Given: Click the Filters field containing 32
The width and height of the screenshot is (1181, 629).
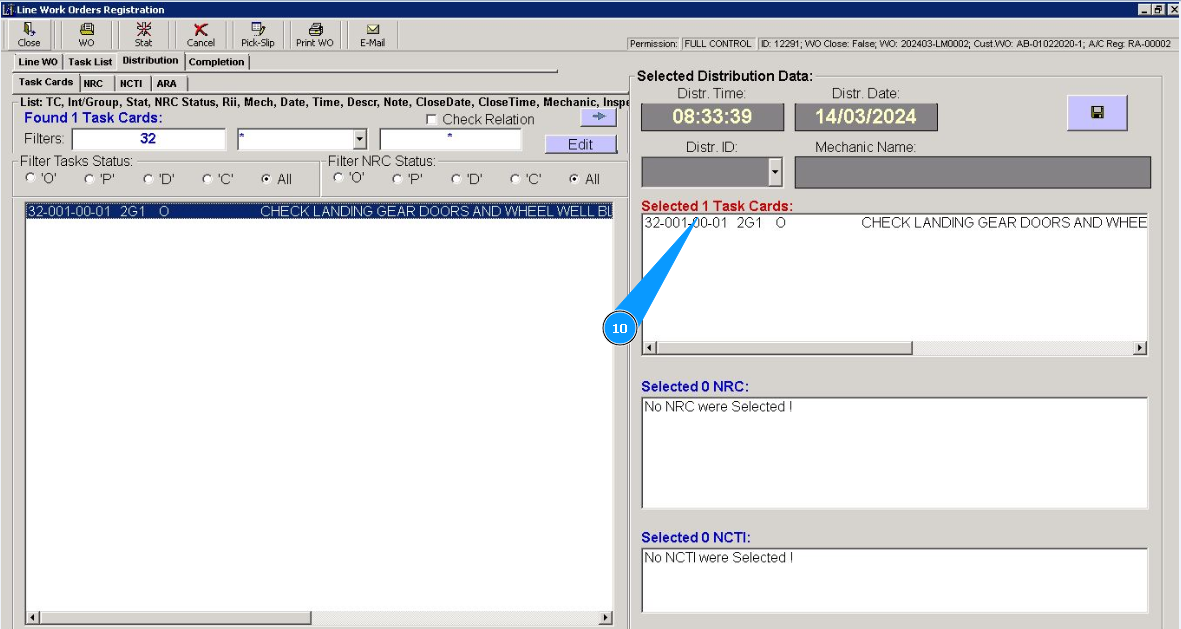Looking at the screenshot, I should click(x=148, y=139).
